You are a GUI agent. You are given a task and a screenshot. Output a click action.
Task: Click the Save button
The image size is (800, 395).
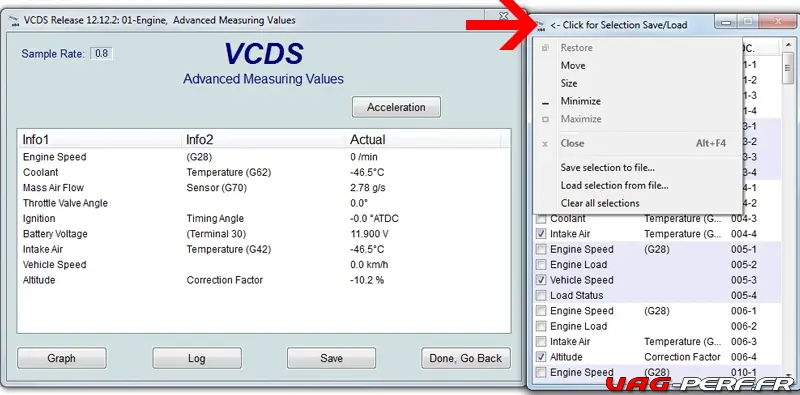point(331,358)
